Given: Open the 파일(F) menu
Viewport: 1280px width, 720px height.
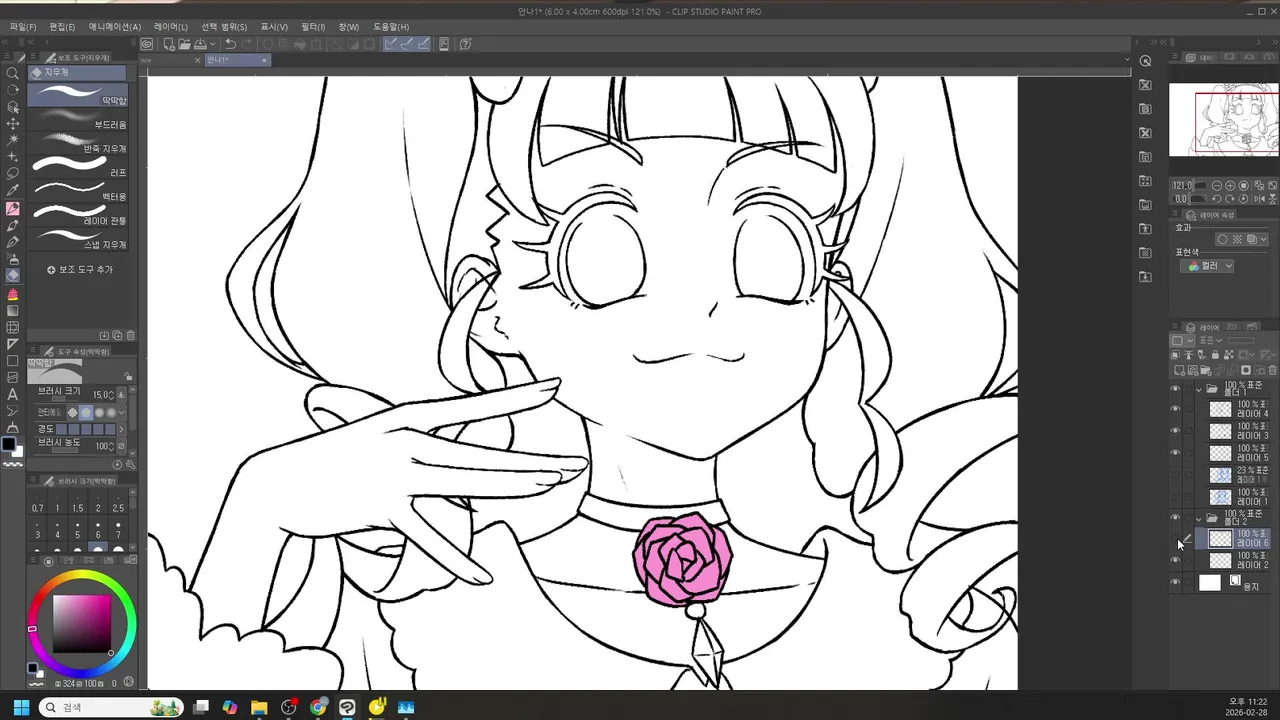Looking at the screenshot, I should point(23,27).
